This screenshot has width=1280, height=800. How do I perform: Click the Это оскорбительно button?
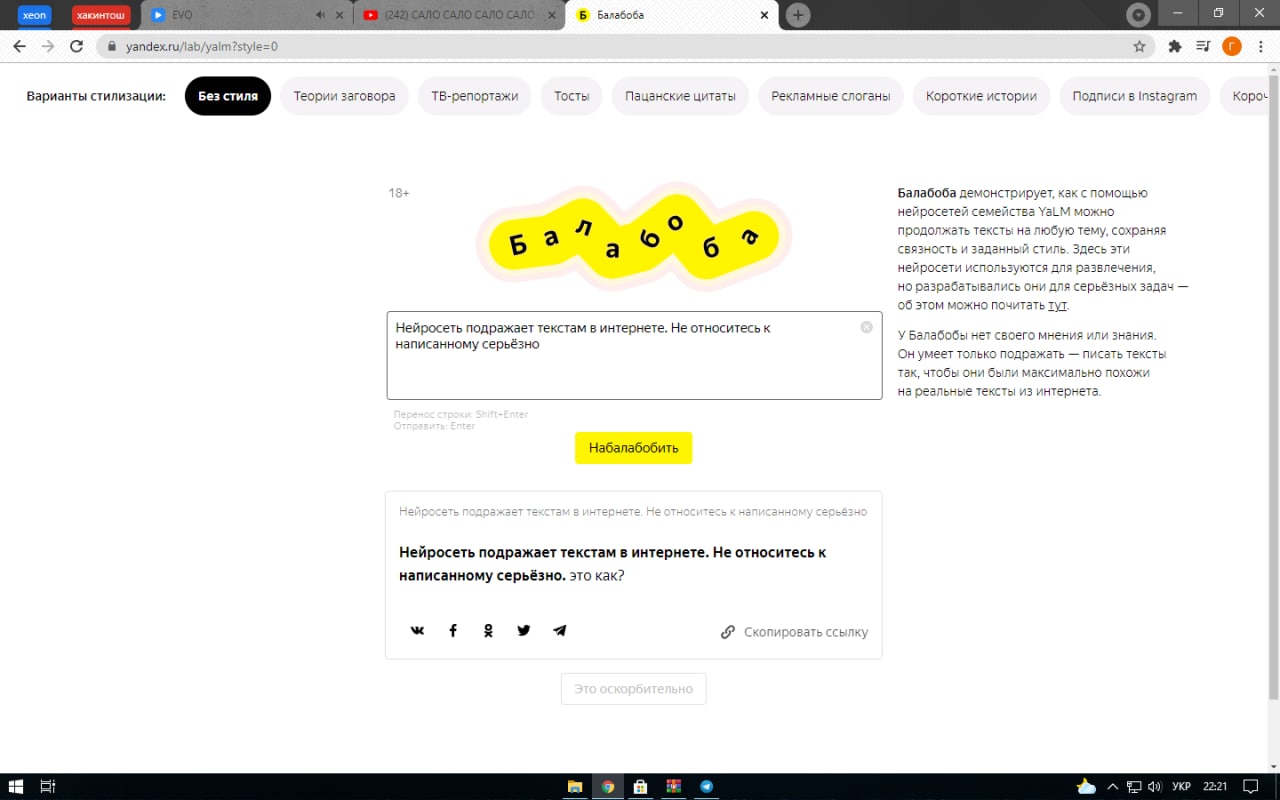coord(633,689)
